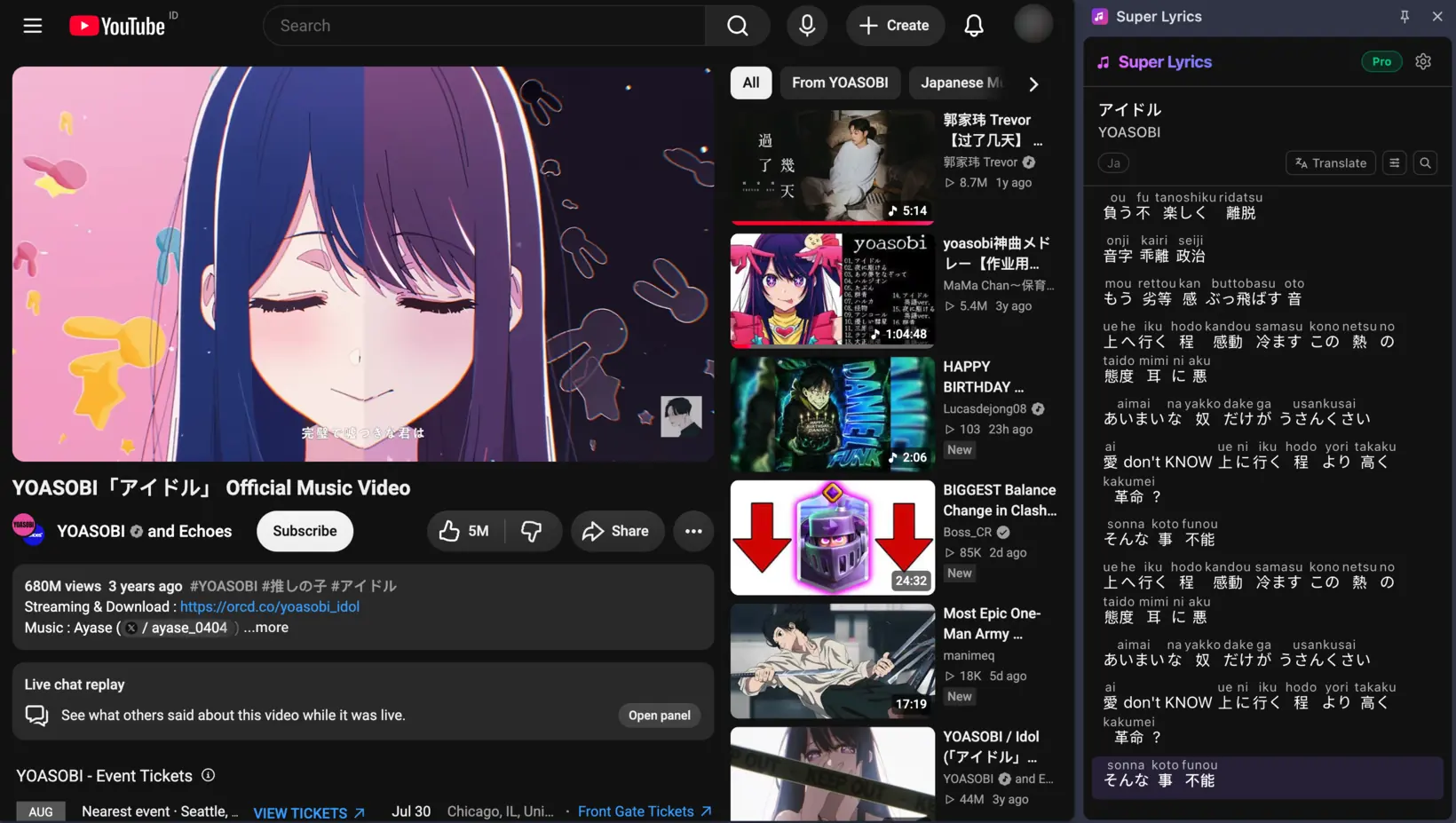Select the From YOASOBI chip
Viewport: 1456px width, 823px height.
coord(840,83)
